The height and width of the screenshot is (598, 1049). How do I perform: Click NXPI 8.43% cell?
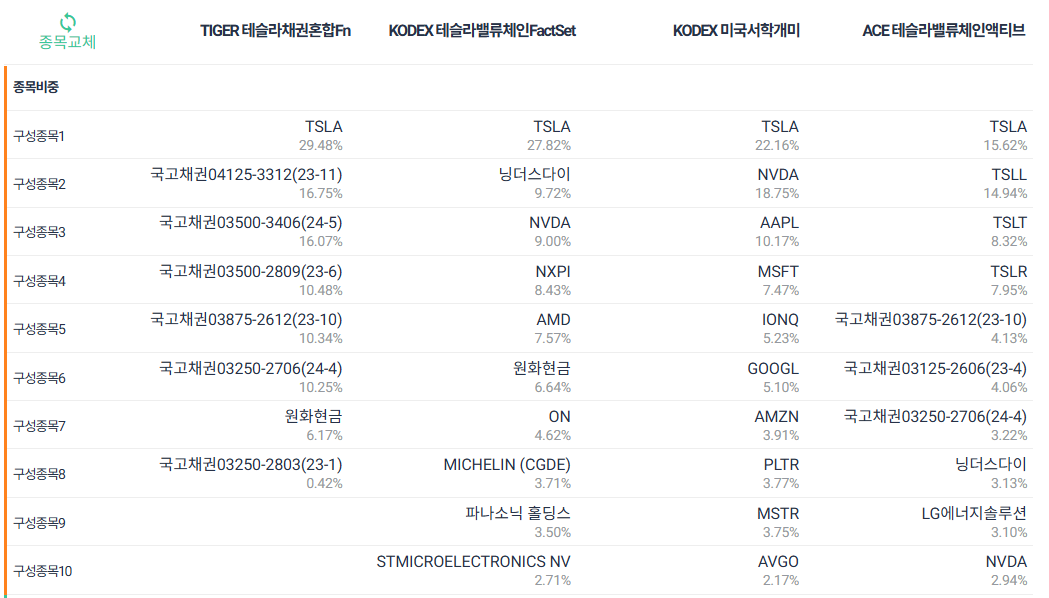click(x=553, y=280)
